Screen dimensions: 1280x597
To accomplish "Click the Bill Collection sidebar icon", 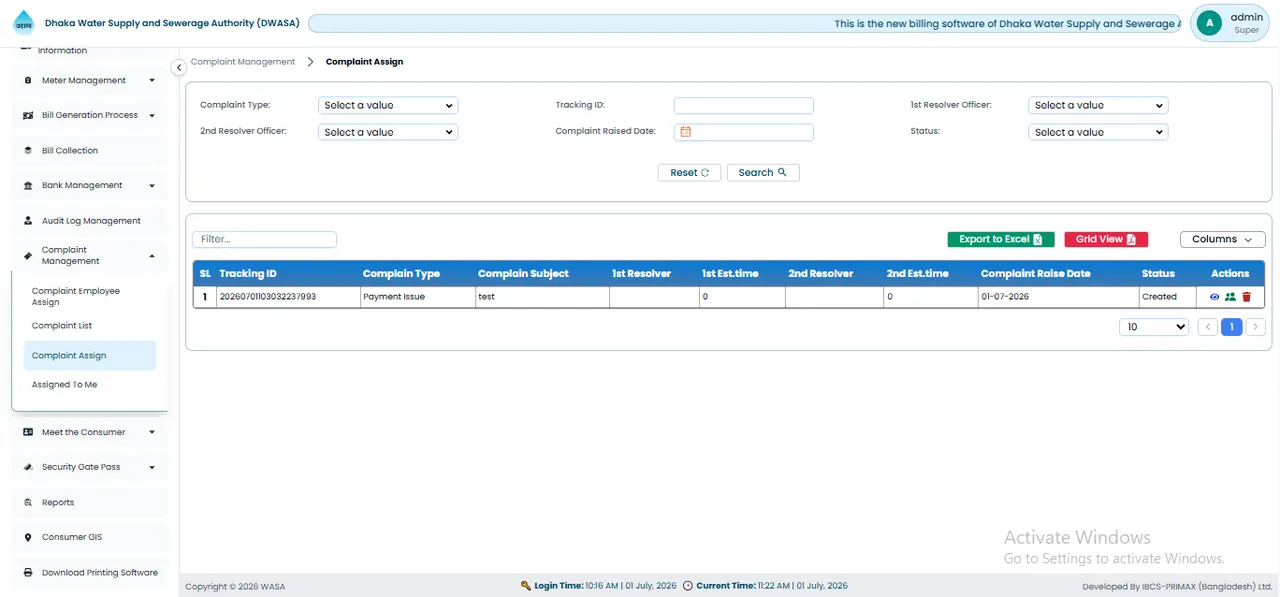I will pyautogui.click(x=28, y=150).
